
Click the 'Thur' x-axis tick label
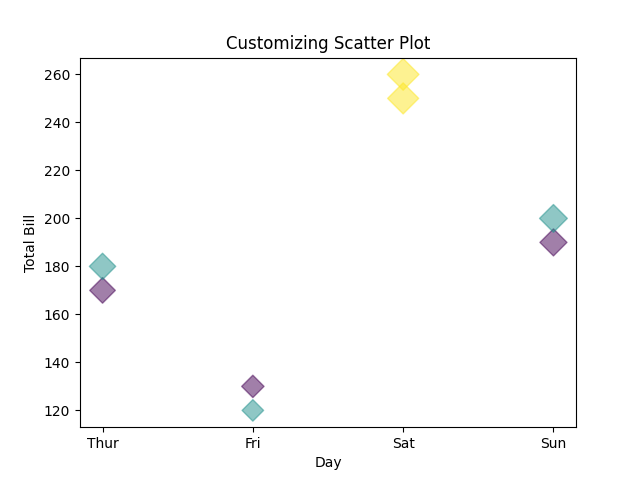pos(102,442)
